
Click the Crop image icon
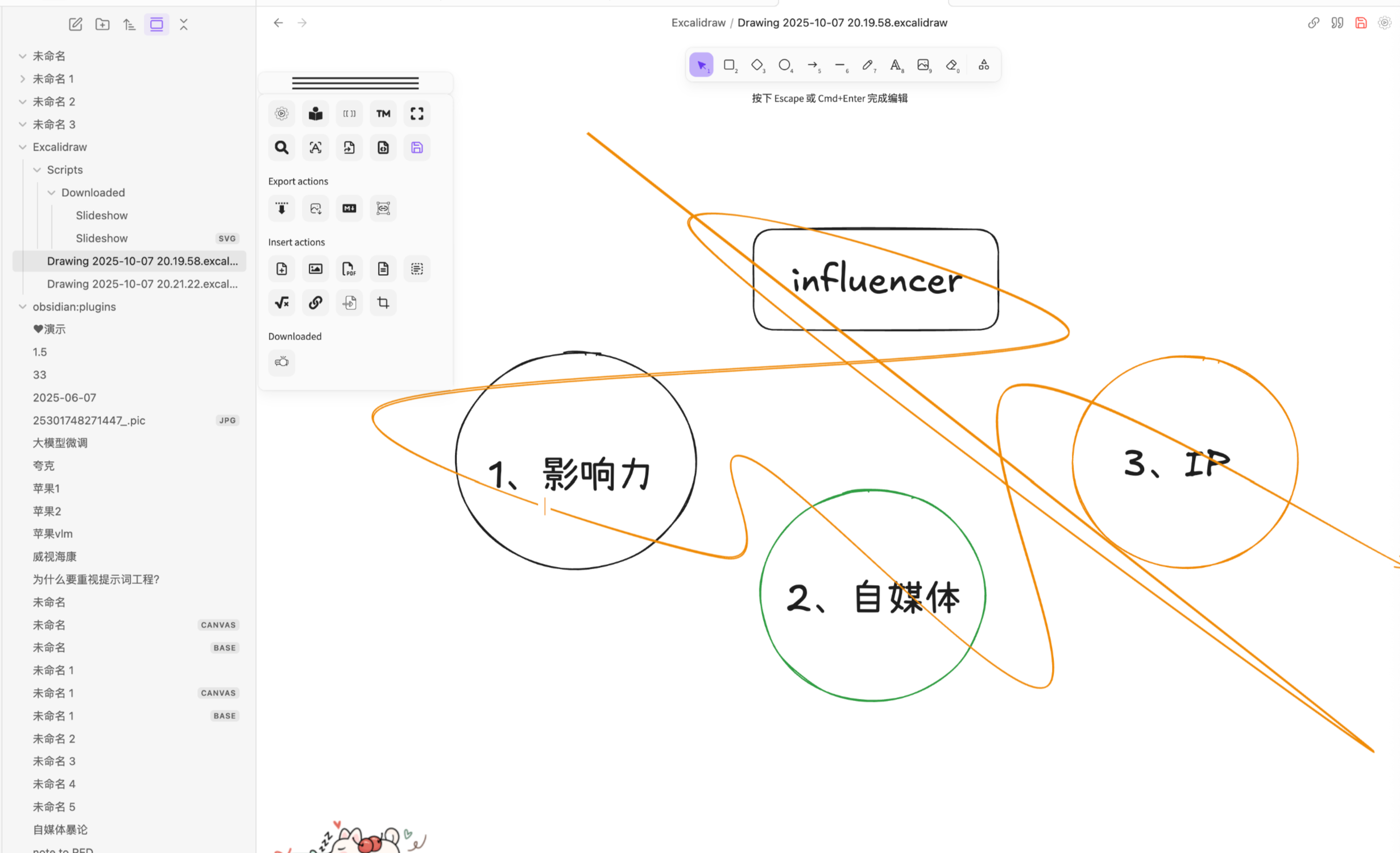tap(383, 303)
